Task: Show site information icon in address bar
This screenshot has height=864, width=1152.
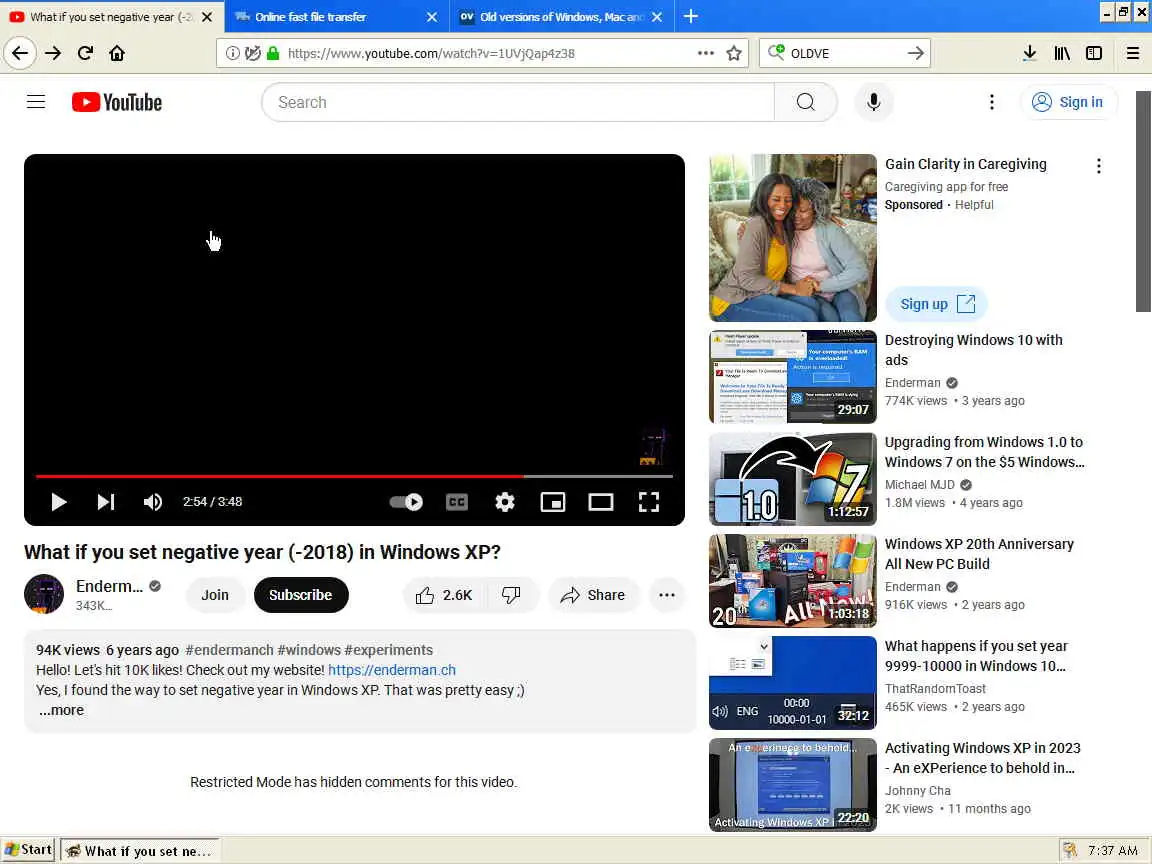Action: point(232,53)
